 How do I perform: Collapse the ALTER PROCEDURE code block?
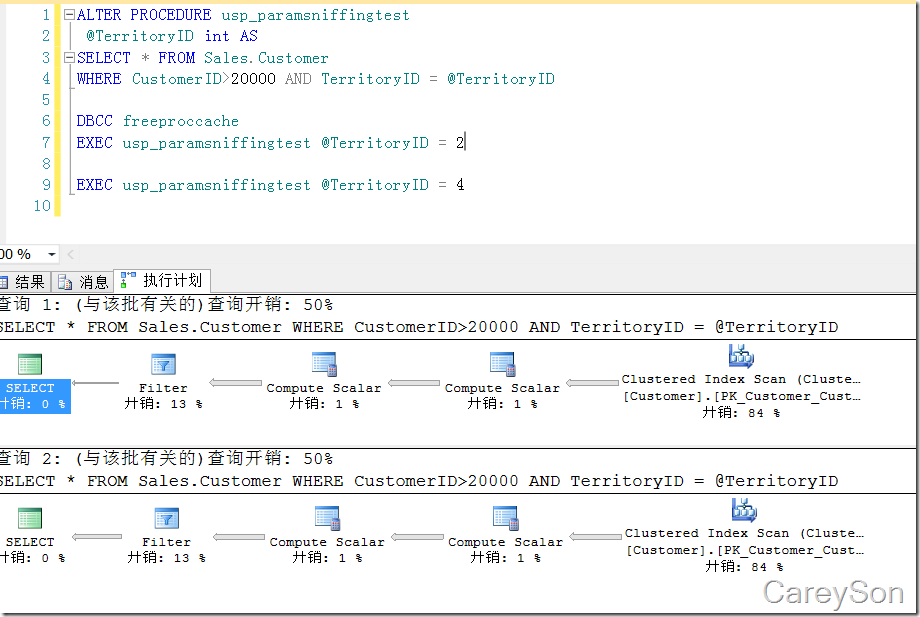(x=68, y=16)
